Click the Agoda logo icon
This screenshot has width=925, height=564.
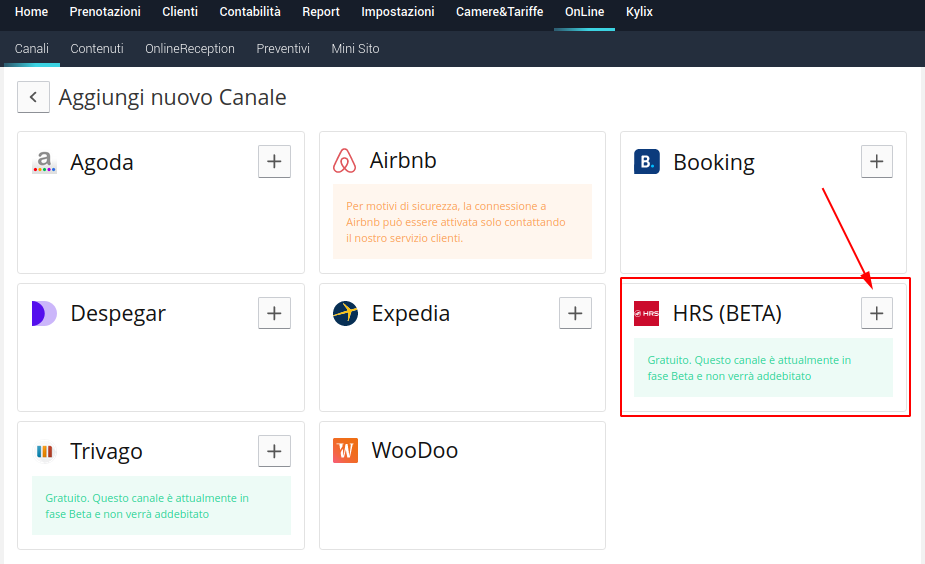44,162
